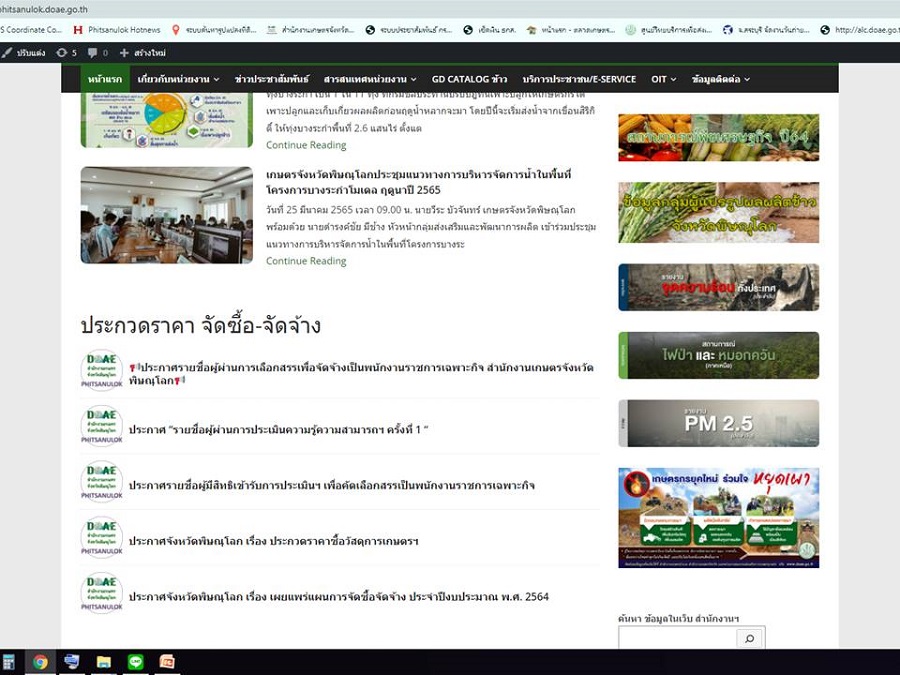Open the ประกวดราคาซื้อวัสดุการเกษตร announcement
Viewport: 900px width, 675px height.
[273, 541]
